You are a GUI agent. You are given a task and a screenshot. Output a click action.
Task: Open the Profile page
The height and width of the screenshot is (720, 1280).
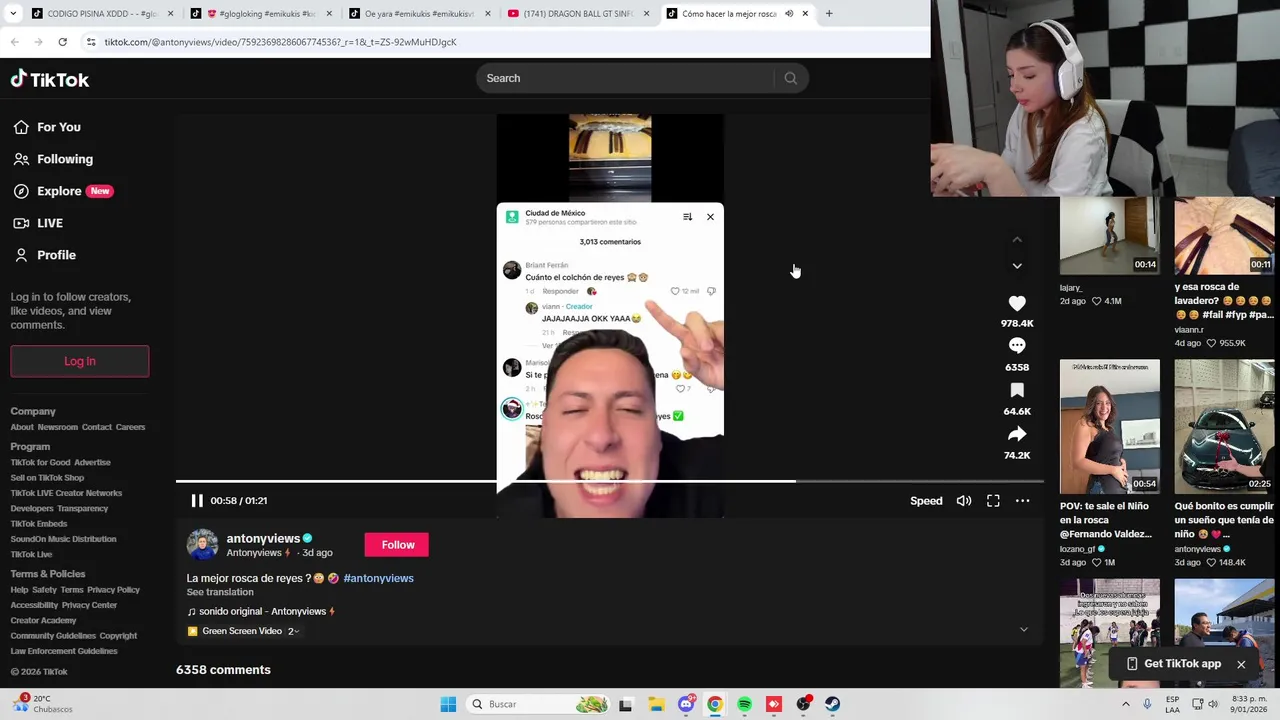[x=45, y=255]
